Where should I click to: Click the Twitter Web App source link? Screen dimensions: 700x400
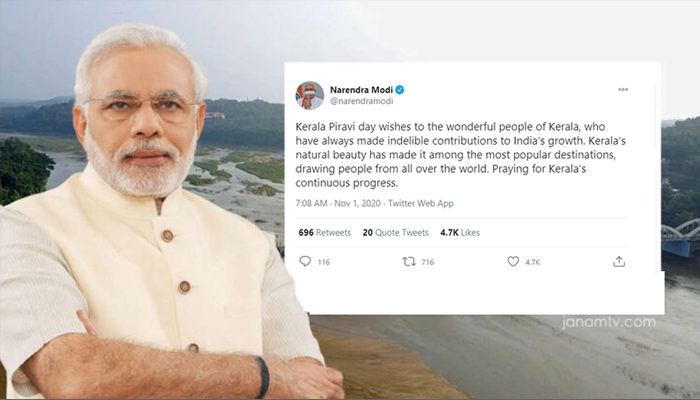pos(421,203)
